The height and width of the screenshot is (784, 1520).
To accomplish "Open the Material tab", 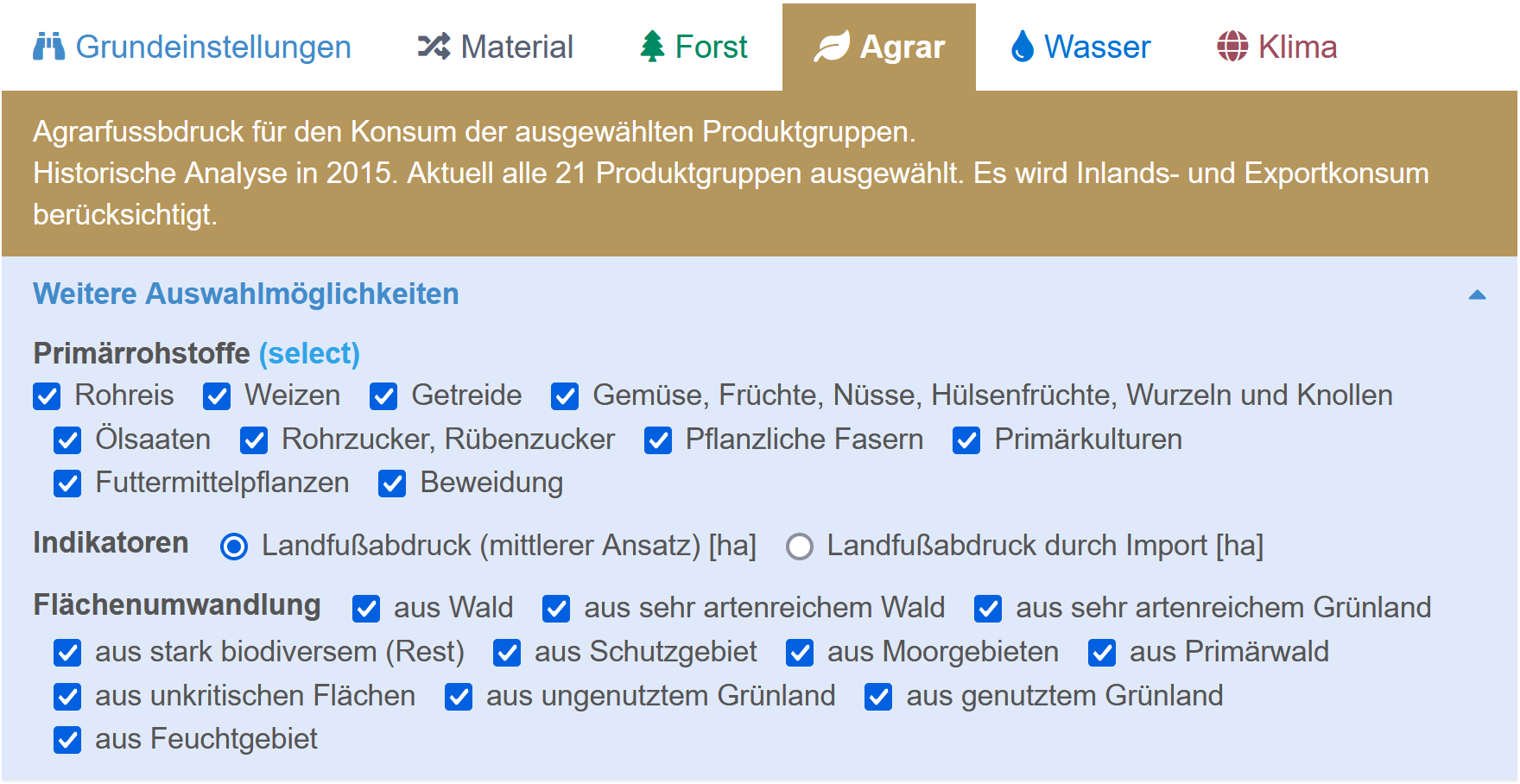I will click(x=495, y=47).
